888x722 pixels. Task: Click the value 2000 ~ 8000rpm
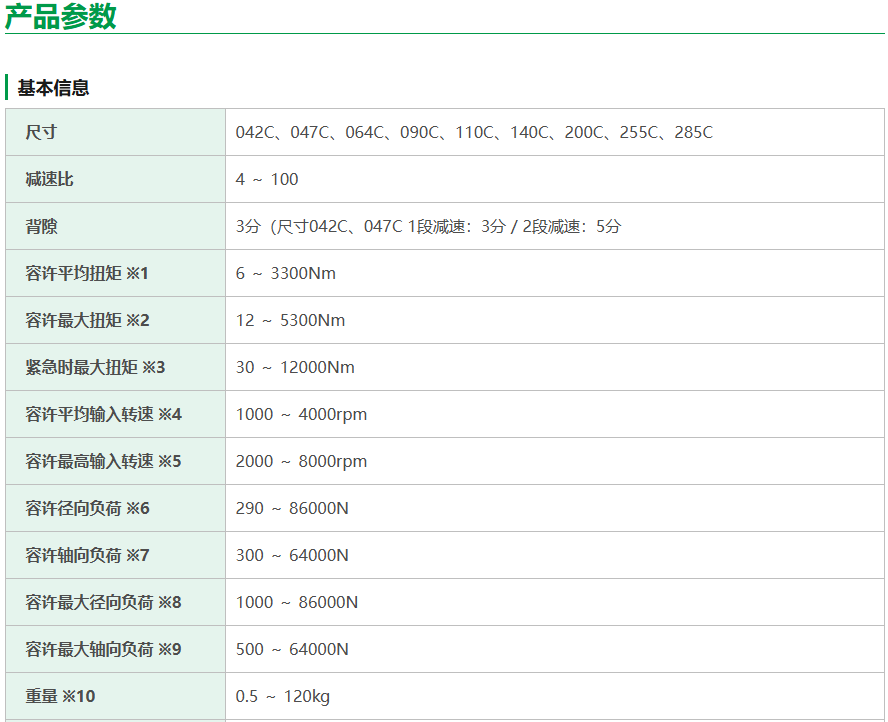click(x=301, y=461)
